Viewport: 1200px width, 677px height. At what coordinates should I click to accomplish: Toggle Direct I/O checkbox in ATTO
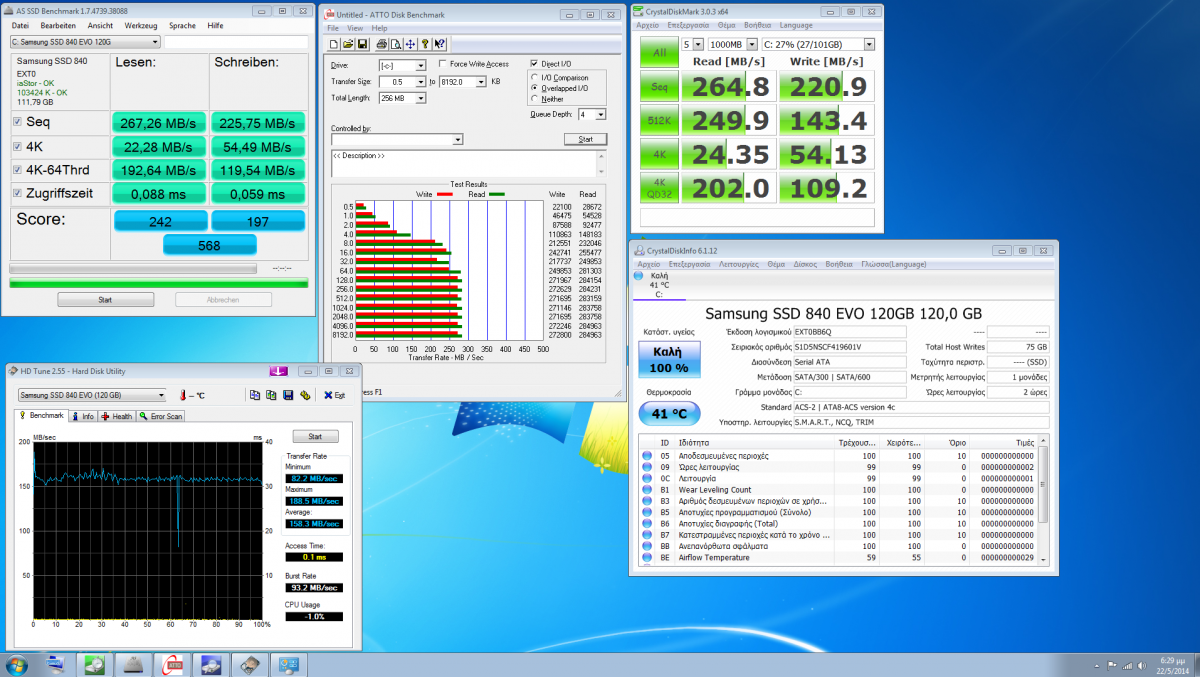[534, 64]
